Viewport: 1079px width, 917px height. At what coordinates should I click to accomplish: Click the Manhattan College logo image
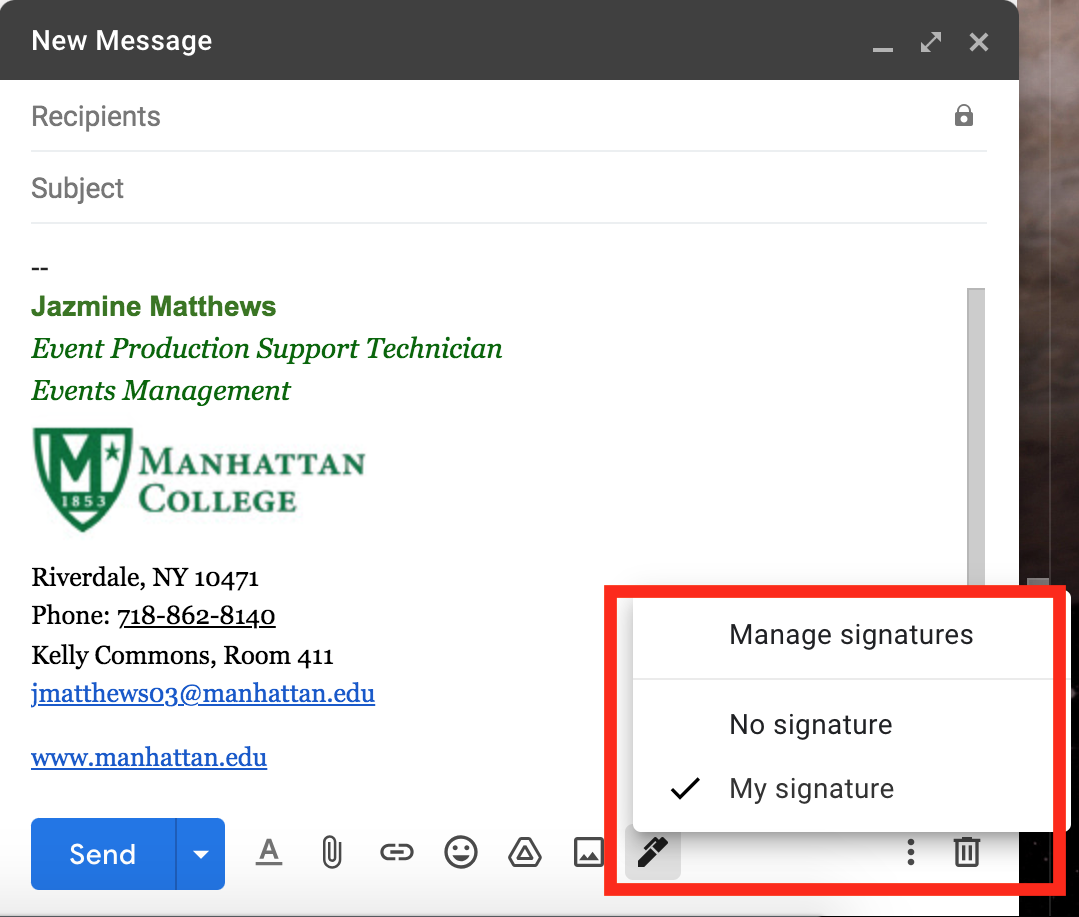(199, 479)
